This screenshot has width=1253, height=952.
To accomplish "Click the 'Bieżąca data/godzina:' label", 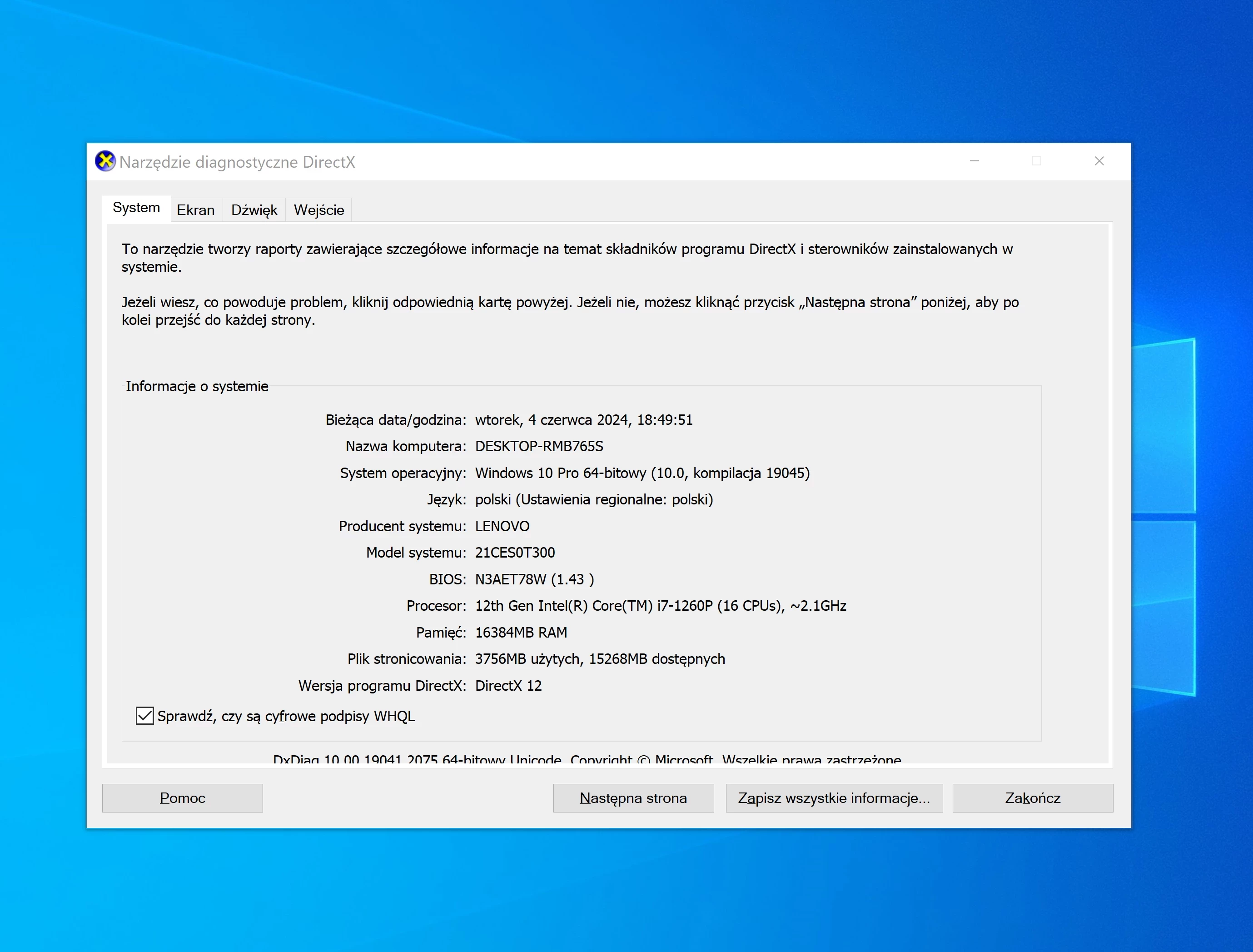I will [x=395, y=420].
